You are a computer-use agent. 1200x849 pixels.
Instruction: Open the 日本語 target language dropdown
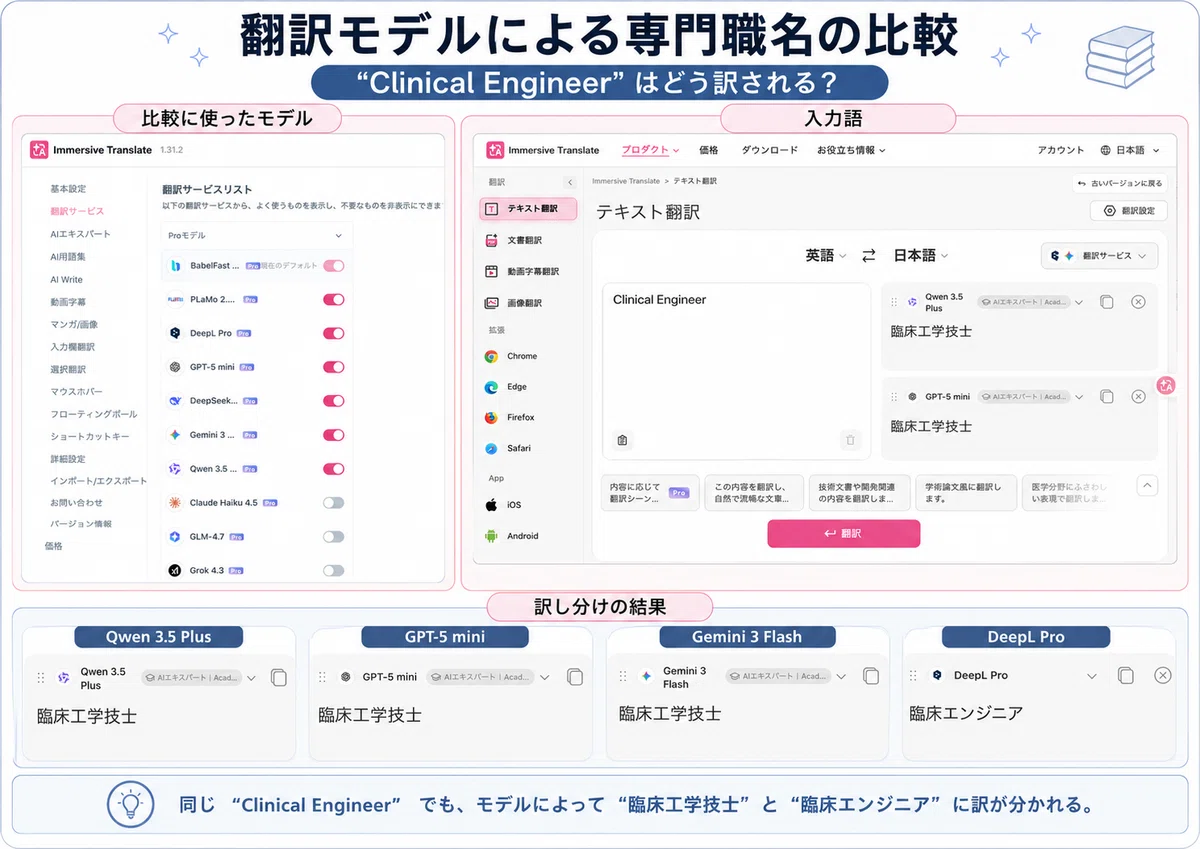point(921,255)
